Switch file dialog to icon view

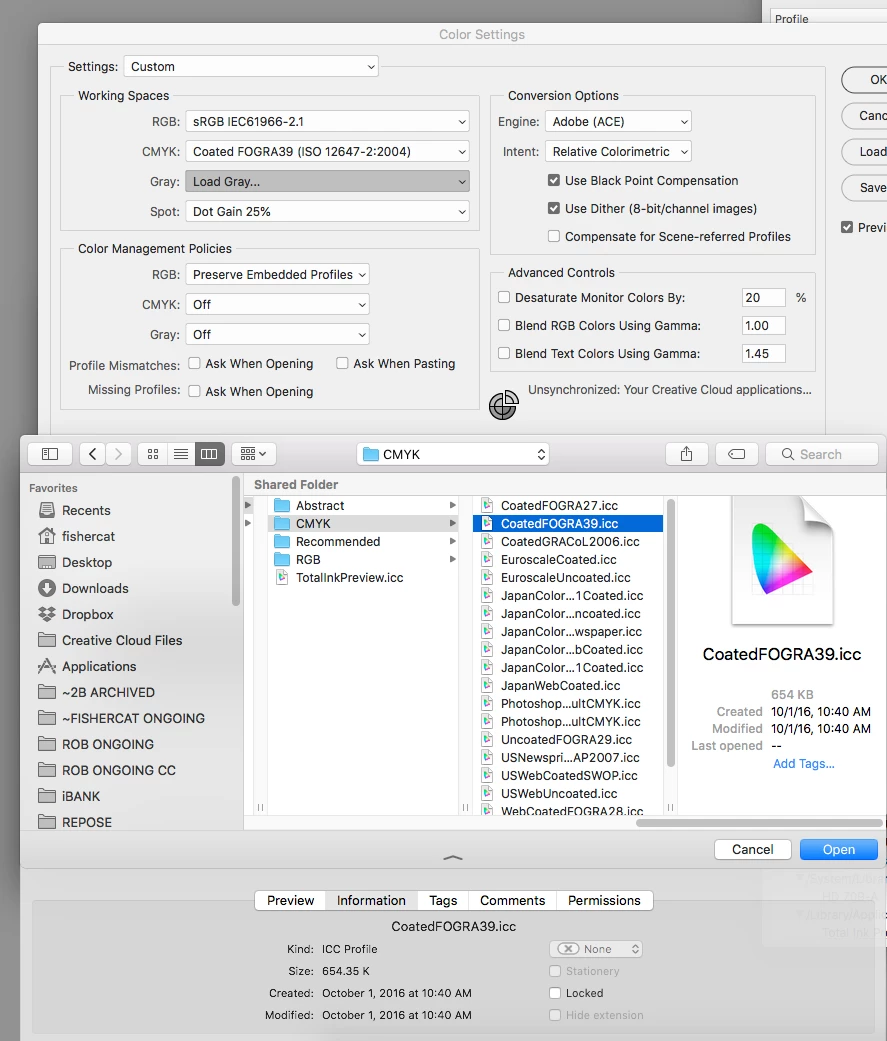[x=153, y=454]
